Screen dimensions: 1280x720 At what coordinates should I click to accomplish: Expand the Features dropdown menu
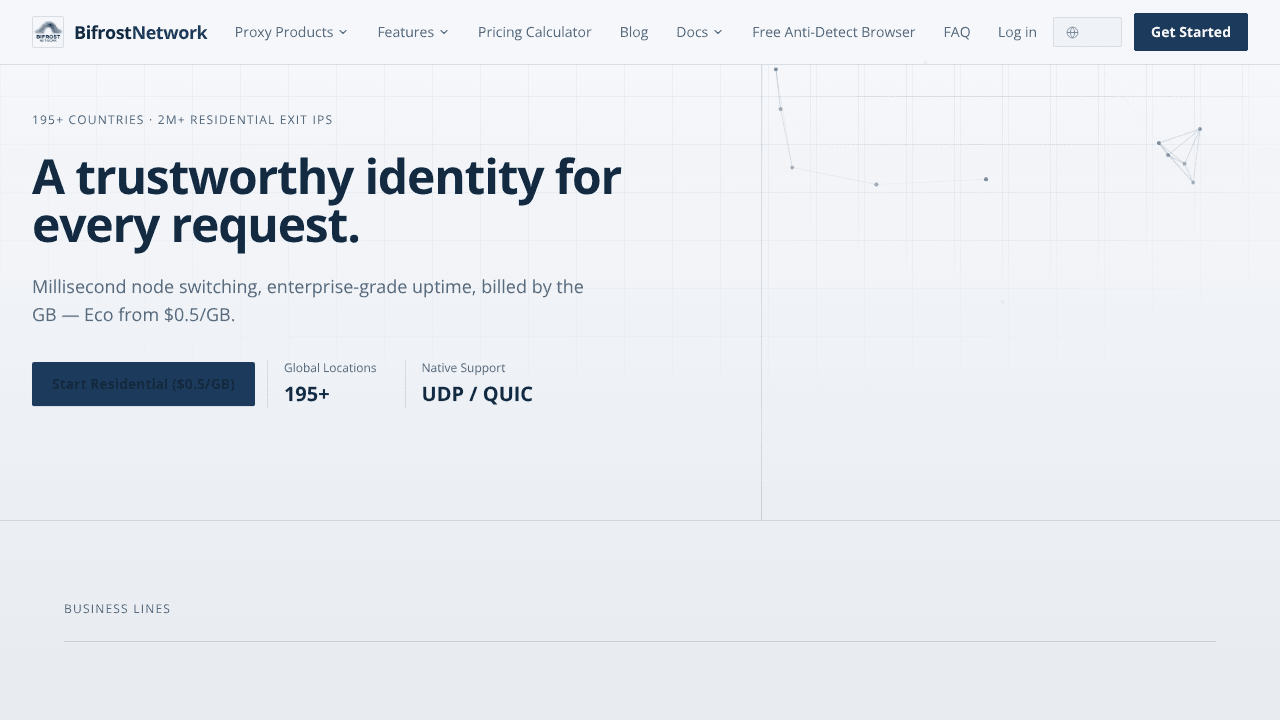(x=413, y=32)
